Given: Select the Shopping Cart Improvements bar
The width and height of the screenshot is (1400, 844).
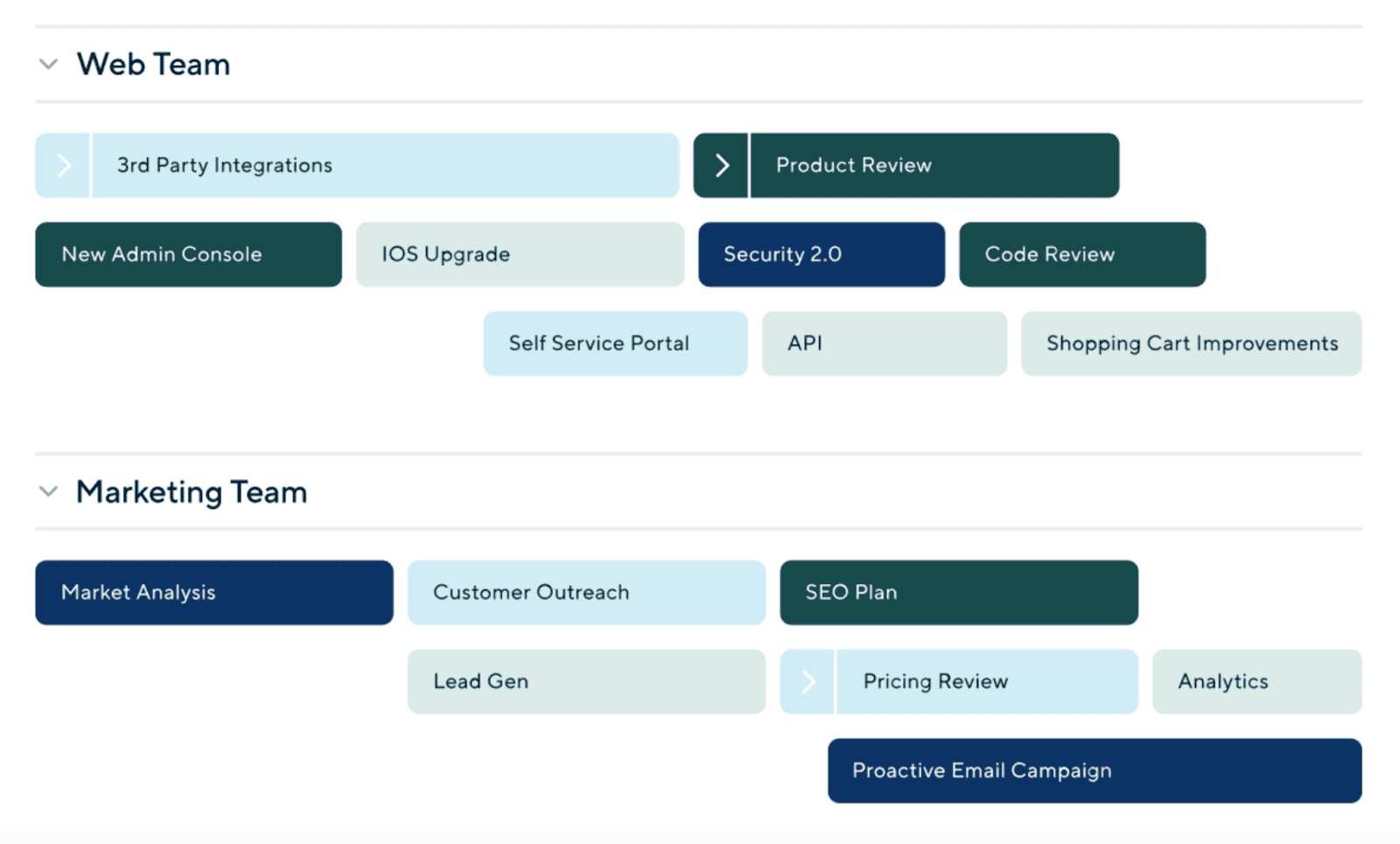Looking at the screenshot, I should (x=1191, y=343).
